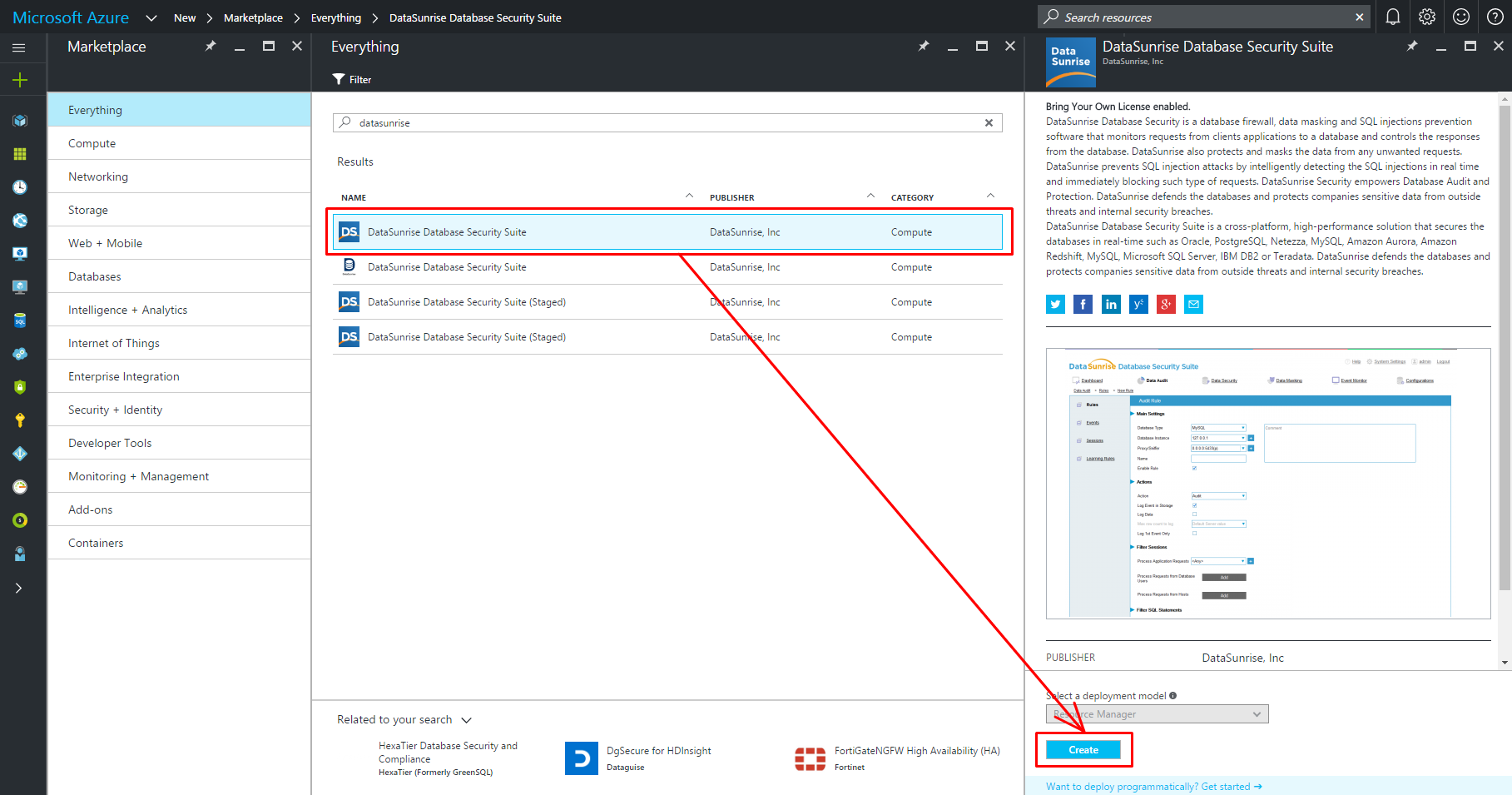Select the Containers category
Screen dimensions: 1512x795
[179, 543]
